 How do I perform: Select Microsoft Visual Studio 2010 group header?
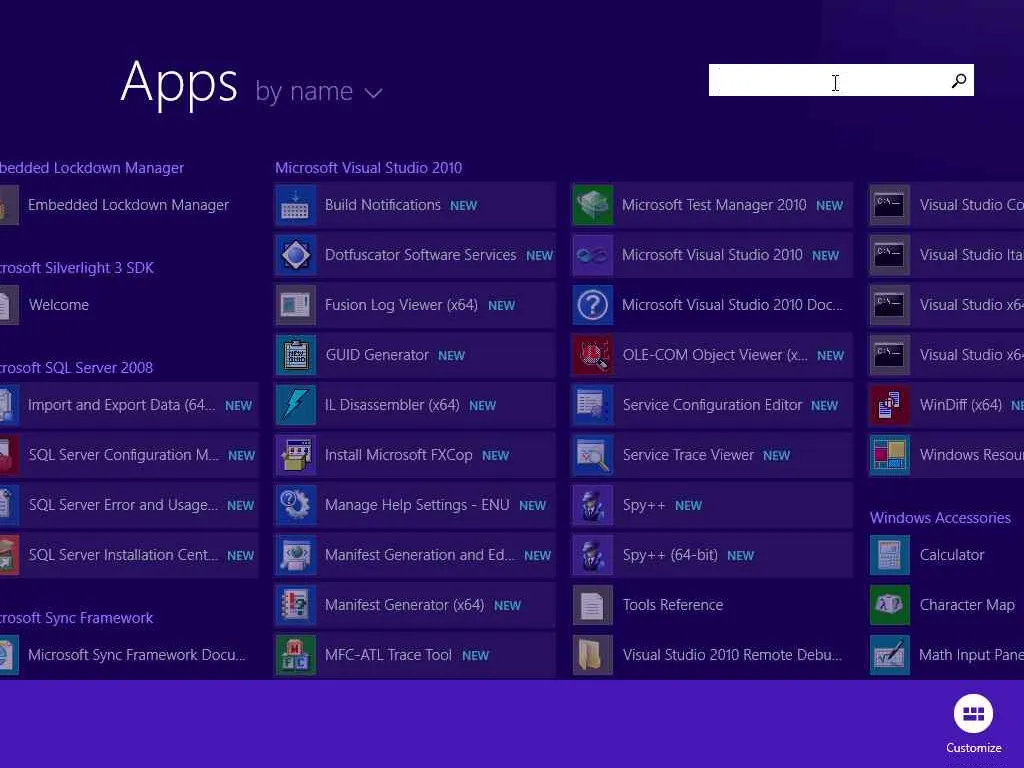pos(368,168)
